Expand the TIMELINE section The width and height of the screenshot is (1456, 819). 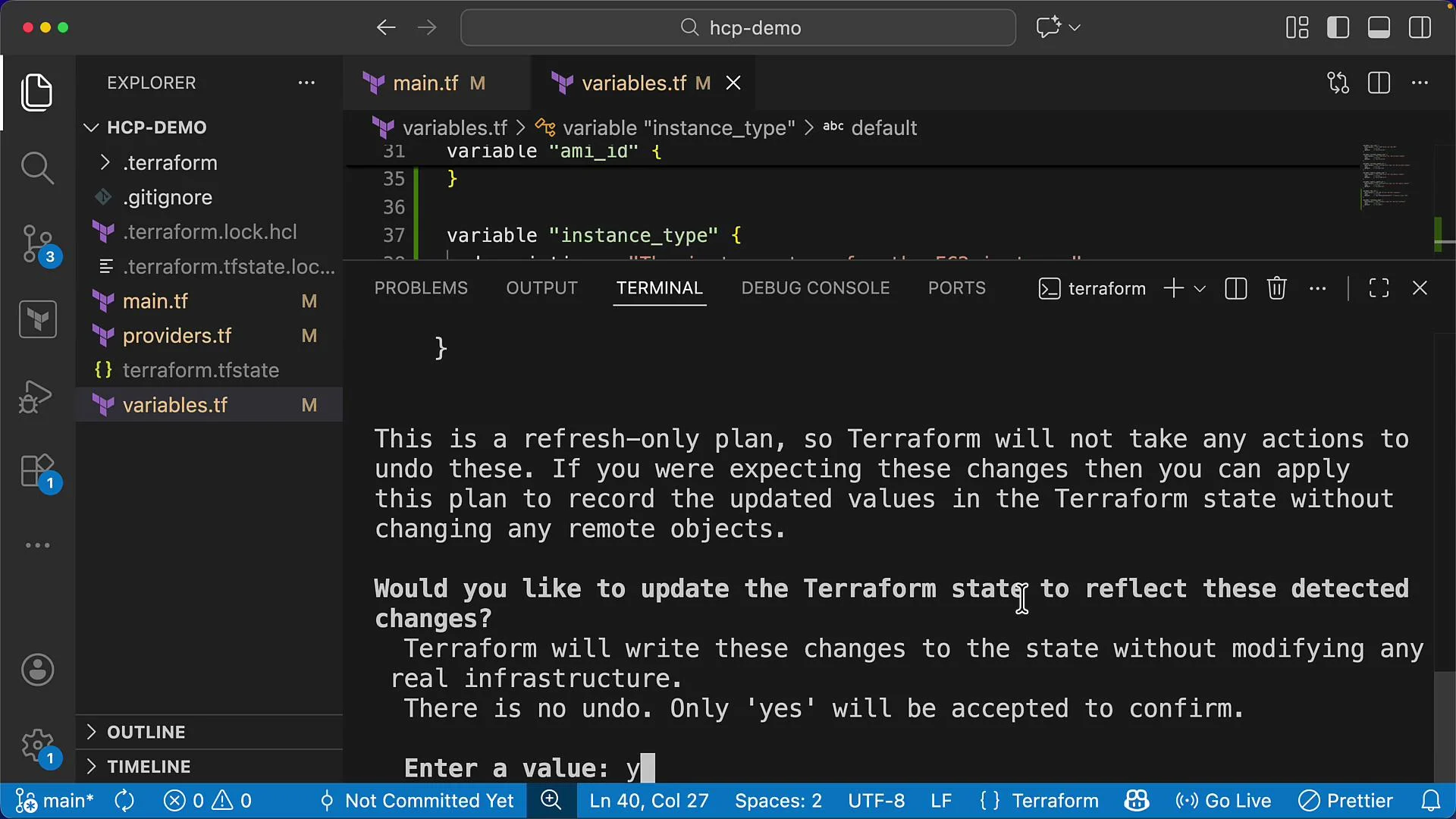[x=209, y=767]
